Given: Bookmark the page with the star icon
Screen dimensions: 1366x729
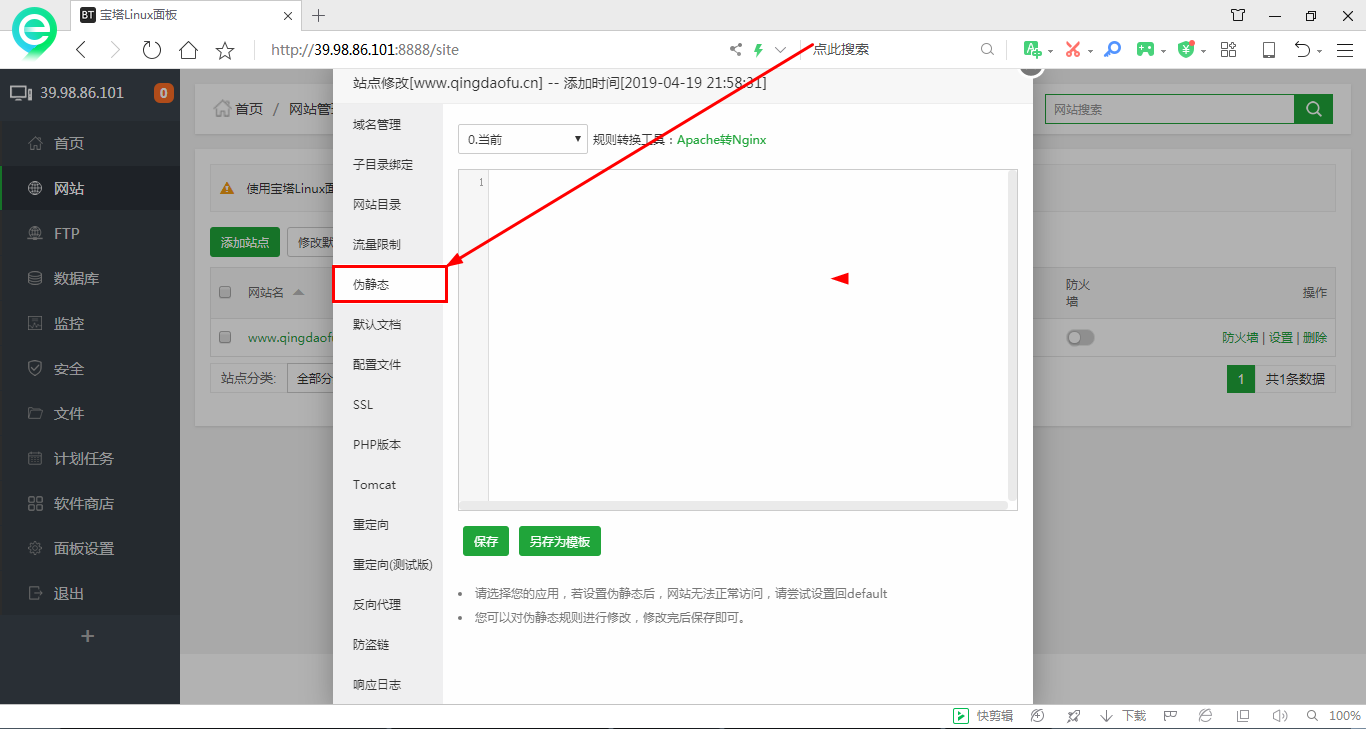Looking at the screenshot, I should 225,49.
